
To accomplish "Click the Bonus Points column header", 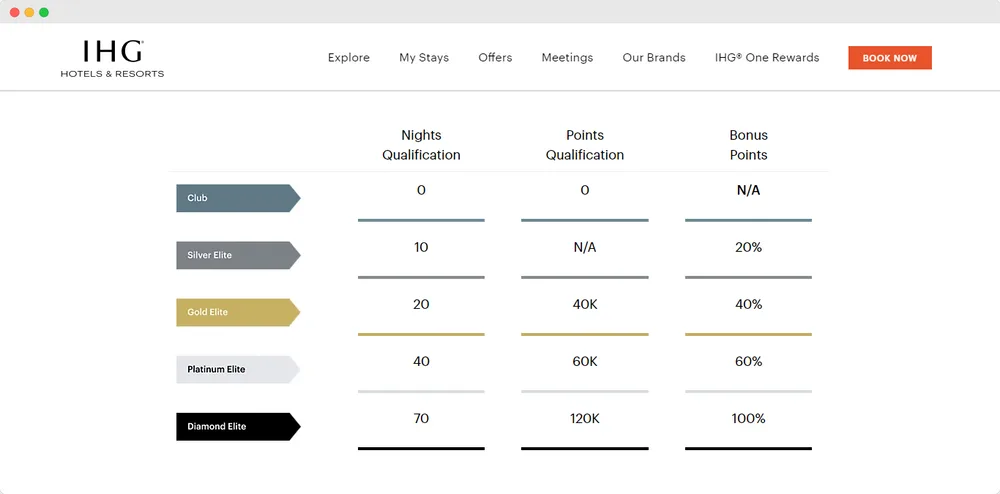I will pos(749,145).
